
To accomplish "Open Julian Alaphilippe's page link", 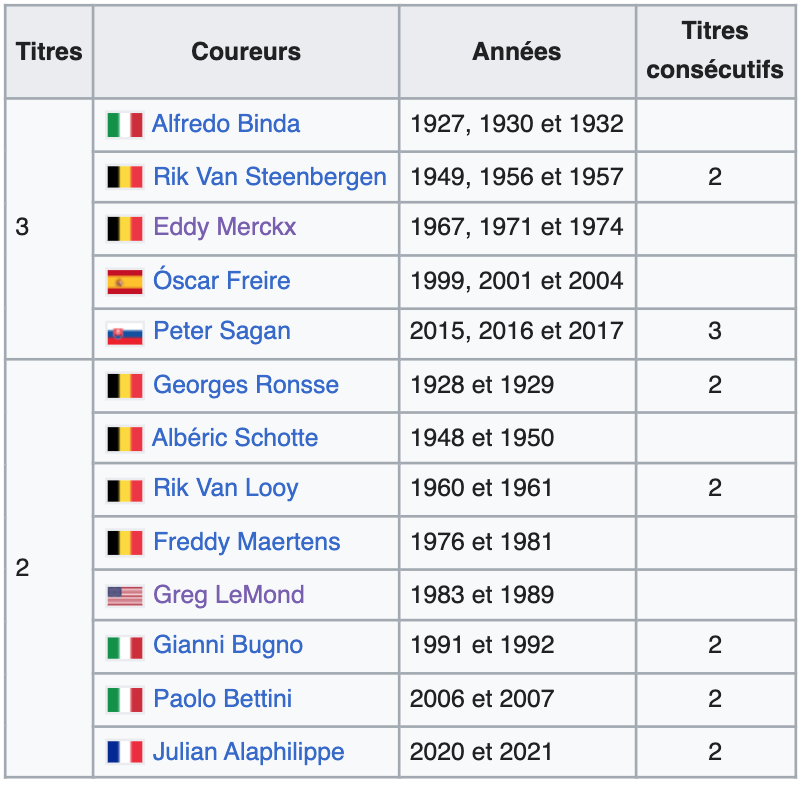I will point(248,751).
